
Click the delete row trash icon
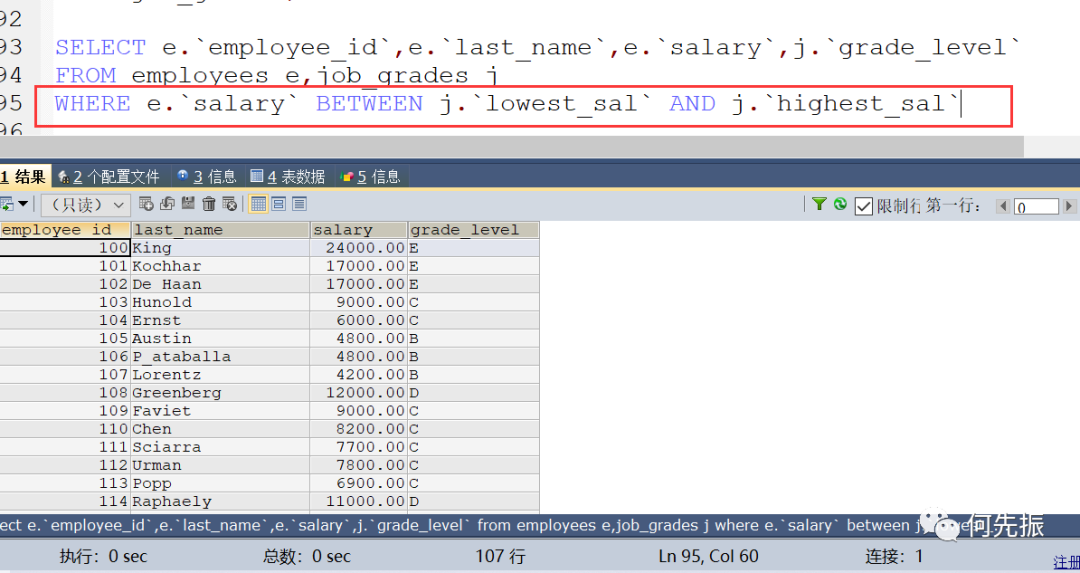click(209, 203)
